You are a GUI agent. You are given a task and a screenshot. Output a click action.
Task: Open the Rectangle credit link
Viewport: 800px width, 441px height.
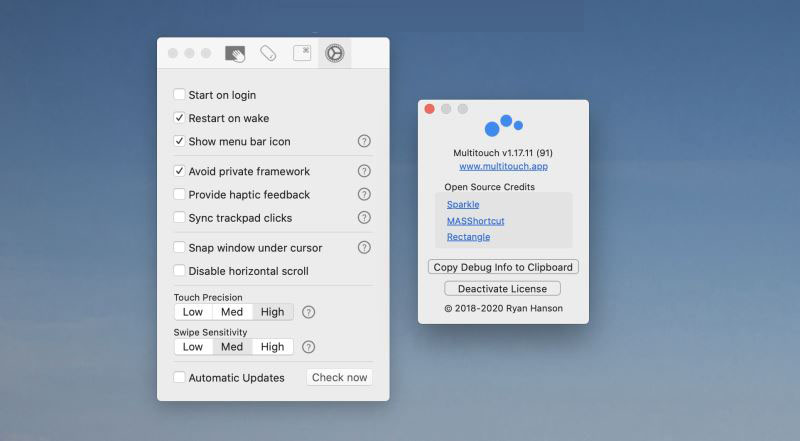click(x=468, y=237)
